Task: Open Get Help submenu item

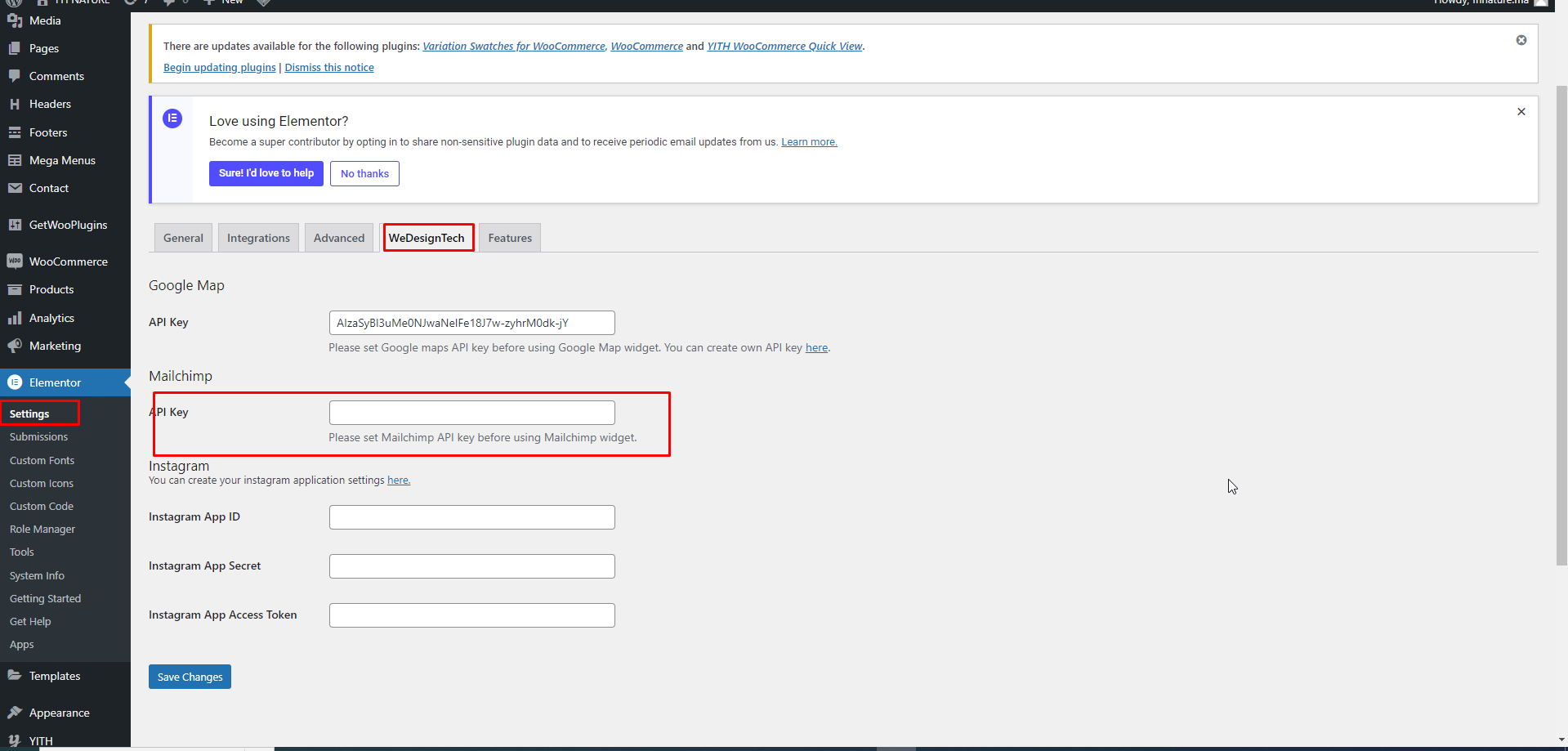Action: [x=30, y=622]
